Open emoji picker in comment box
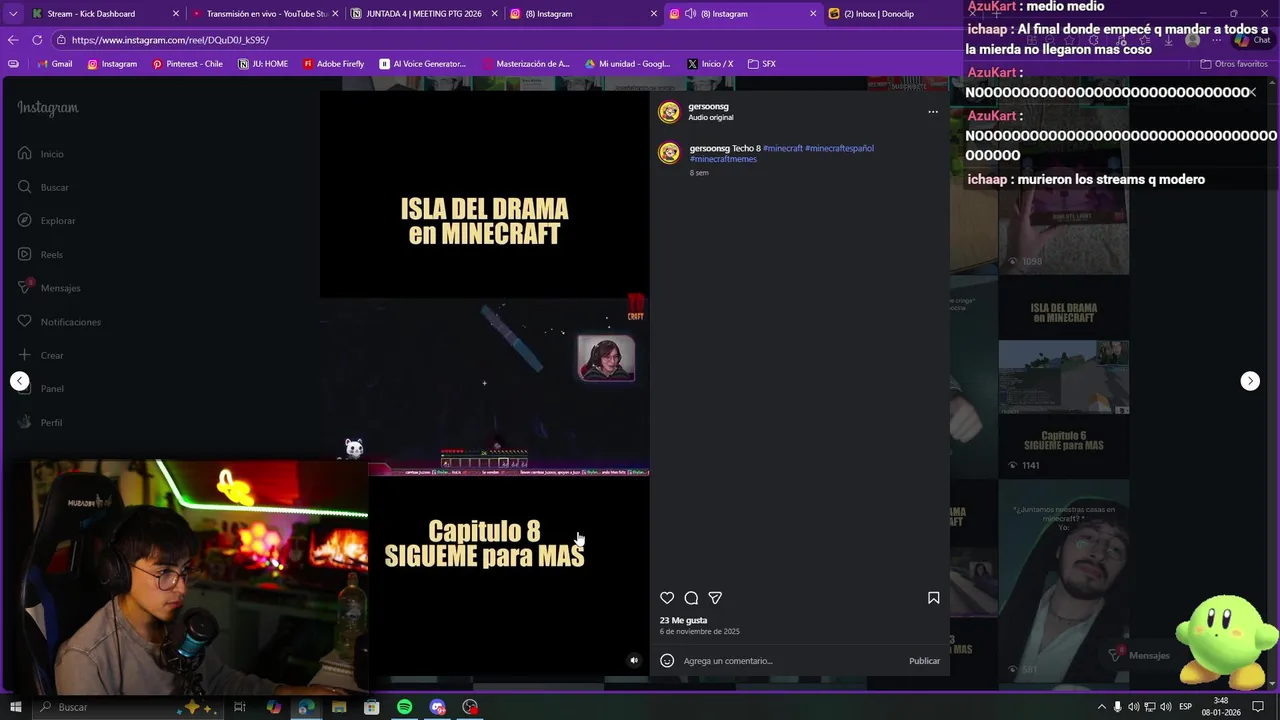The width and height of the screenshot is (1280, 720). coord(667,661)
